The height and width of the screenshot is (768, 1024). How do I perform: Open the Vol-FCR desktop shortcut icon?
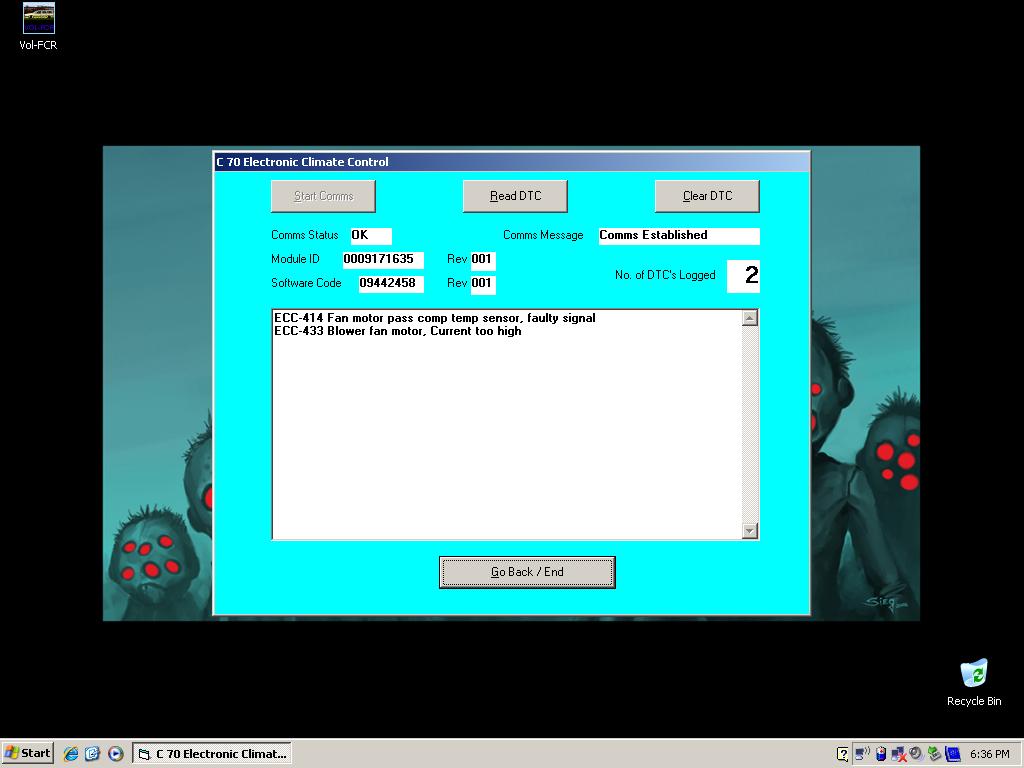click(38, 19)
